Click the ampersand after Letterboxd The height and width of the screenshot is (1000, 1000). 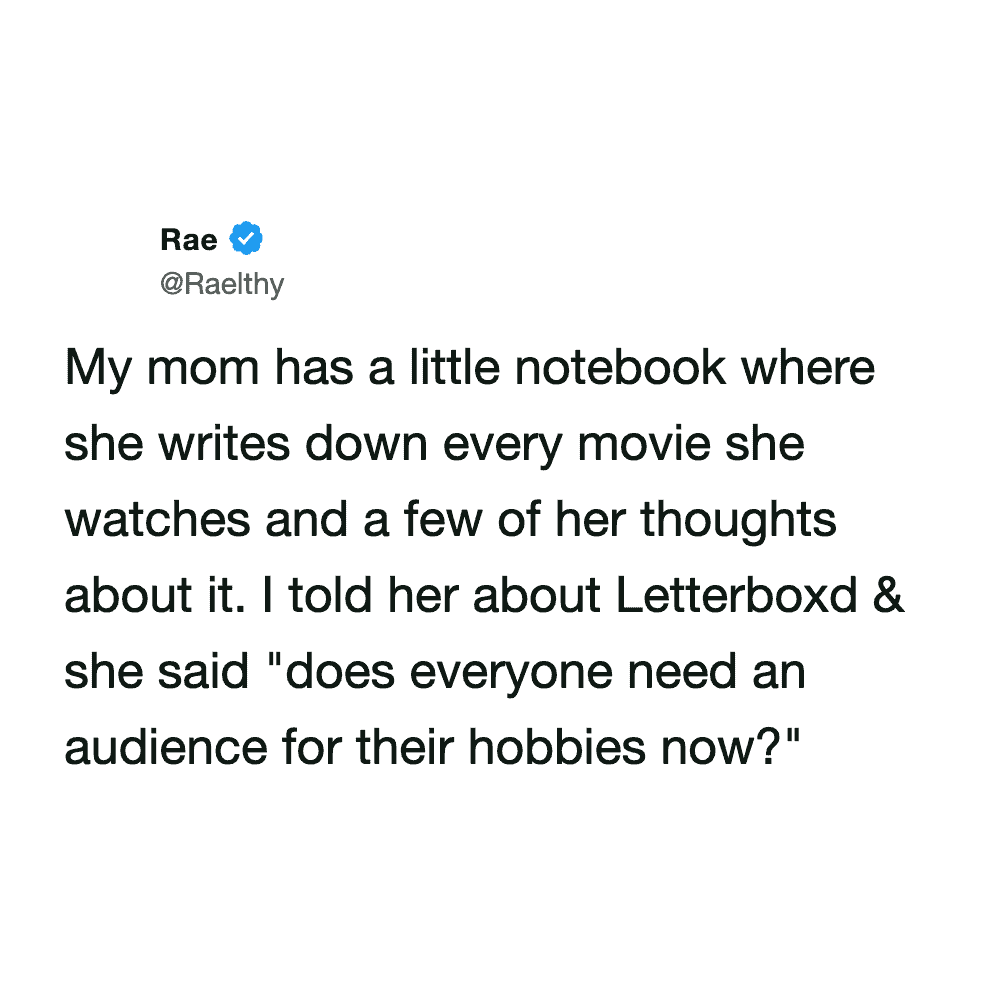point(888,596)
